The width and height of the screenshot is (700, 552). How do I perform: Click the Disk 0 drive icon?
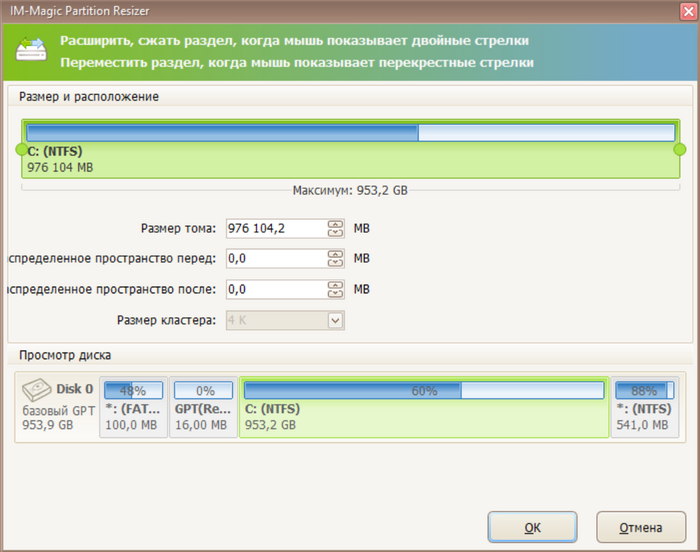coord(37,390)
